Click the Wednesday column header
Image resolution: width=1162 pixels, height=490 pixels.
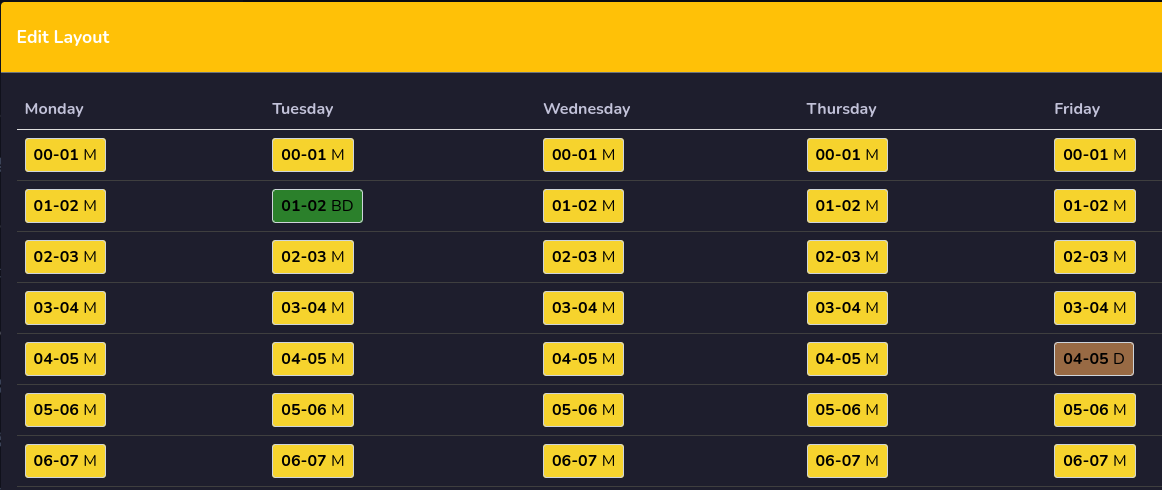coord(586,109)
